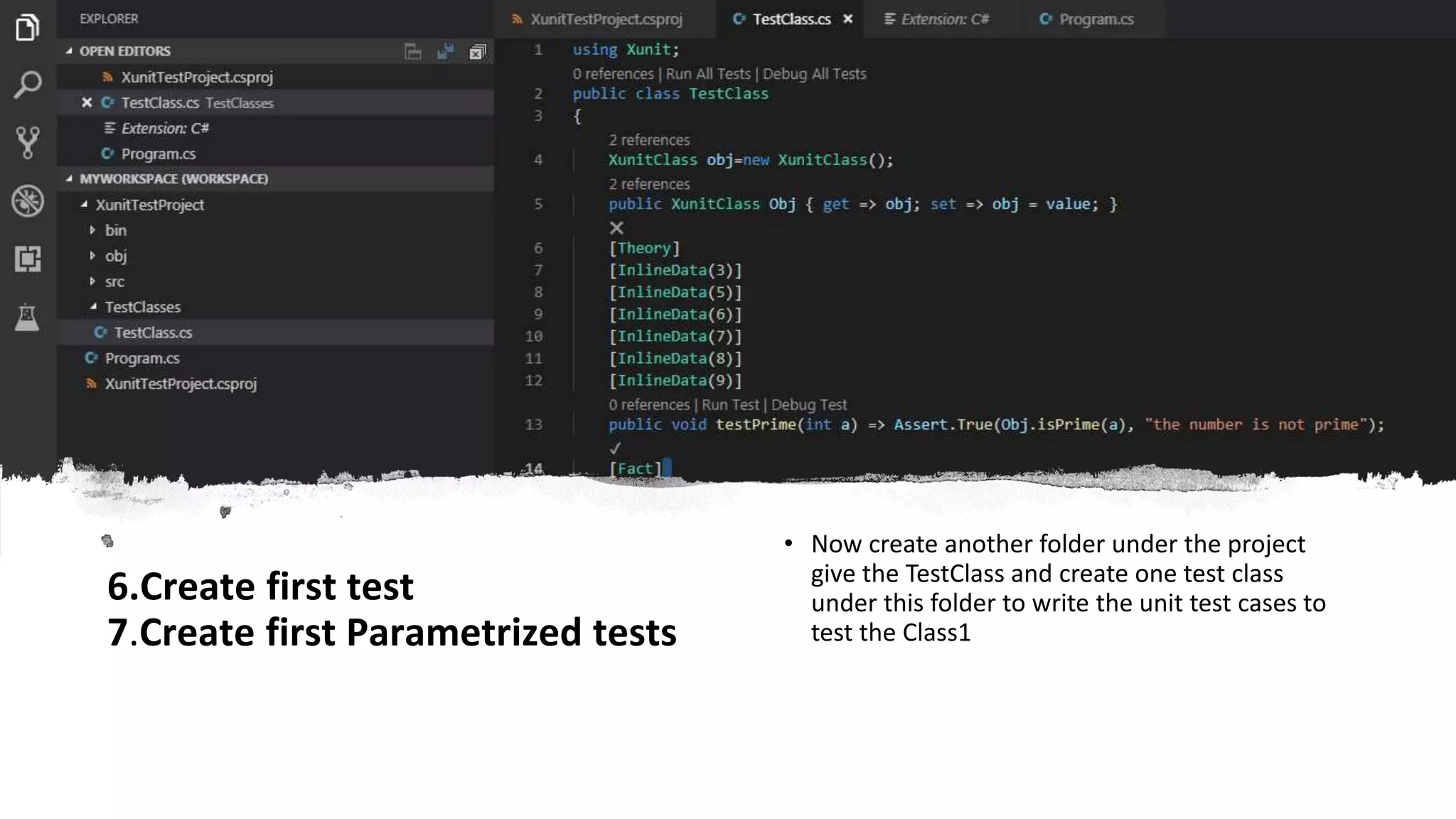Screen dimensions: 1456x819
Task: Click the Run All Tests code lens
Action: pos(707,74)
